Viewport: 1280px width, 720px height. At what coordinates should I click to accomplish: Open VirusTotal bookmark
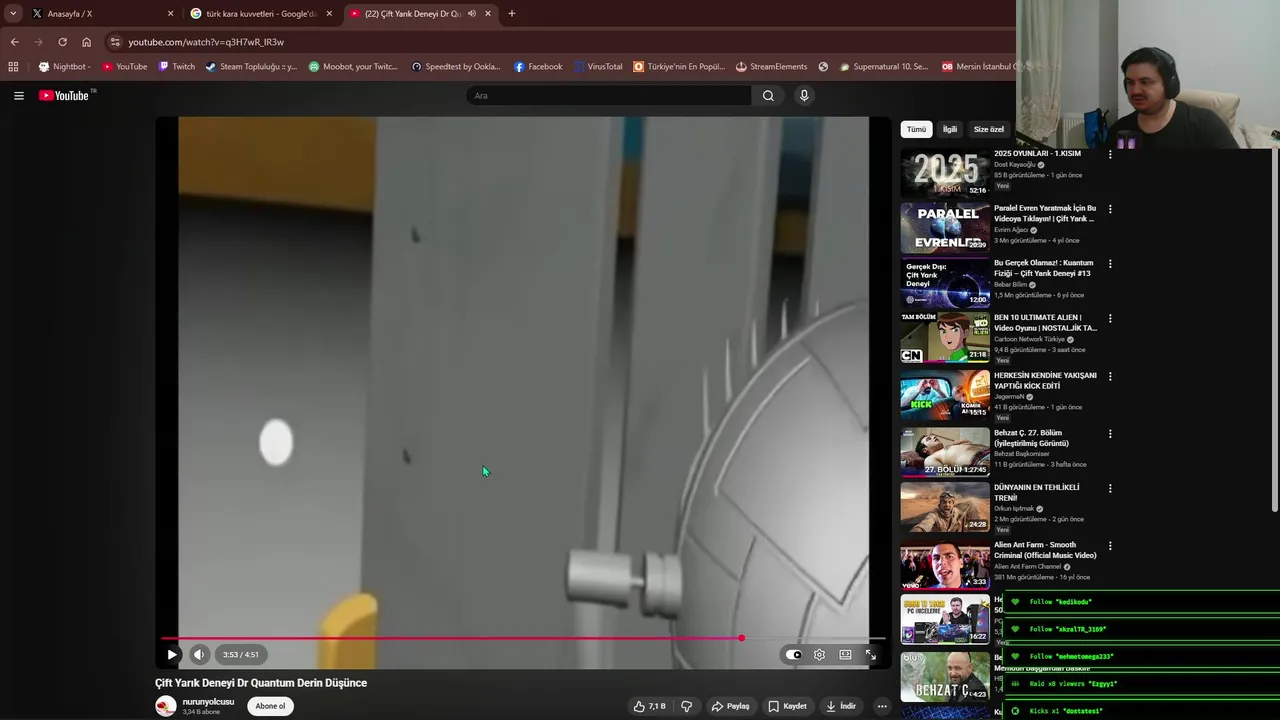pyautogui.click(x=598, y=67)
